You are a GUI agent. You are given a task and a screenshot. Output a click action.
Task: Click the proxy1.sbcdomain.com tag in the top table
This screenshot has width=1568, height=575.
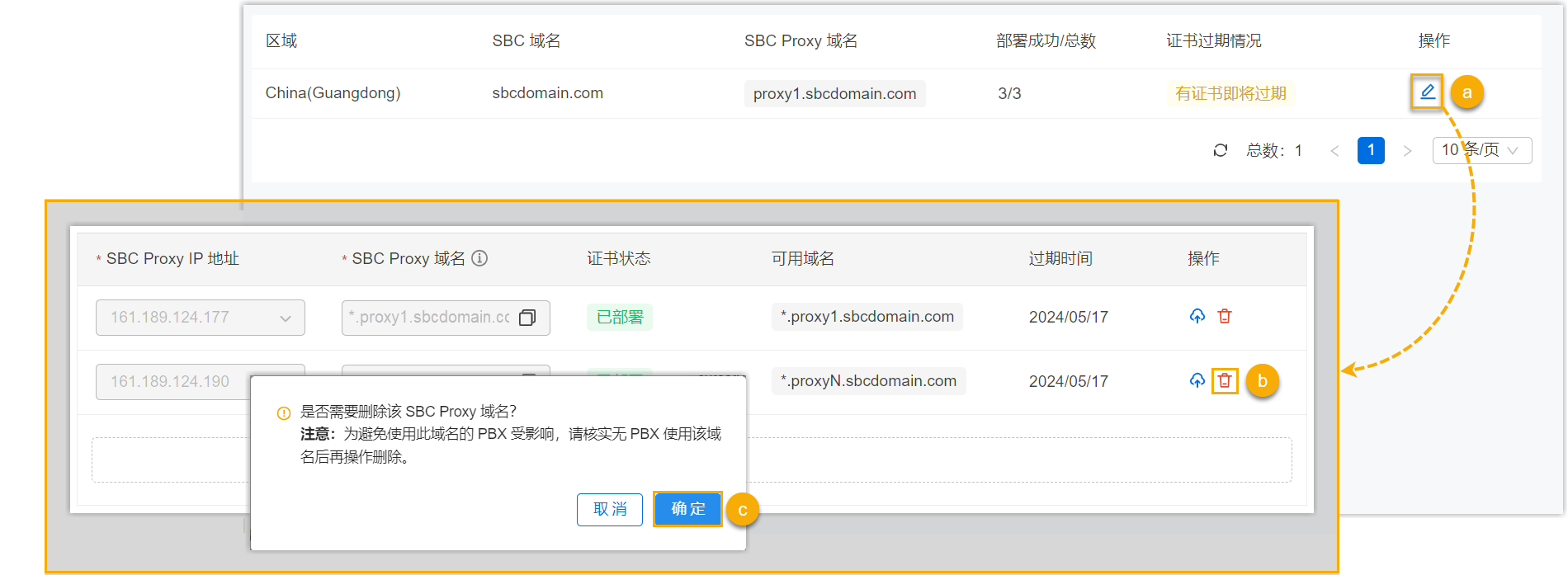click(834, 93)
